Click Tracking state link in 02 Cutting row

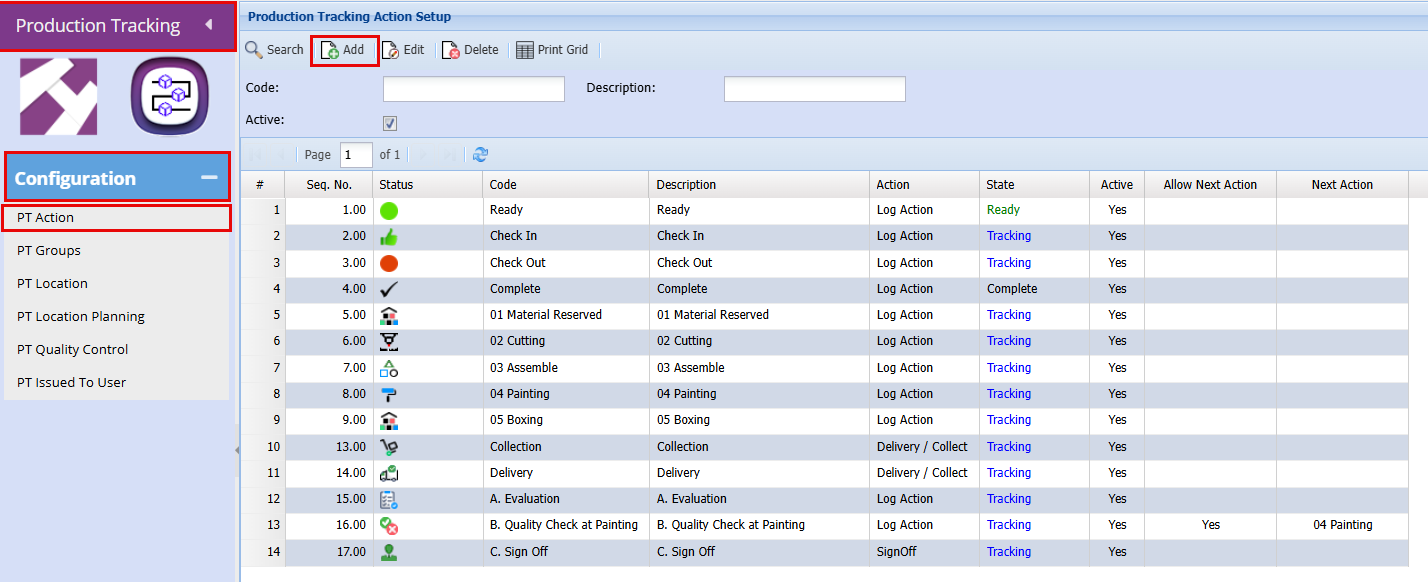pos(1008,341)
